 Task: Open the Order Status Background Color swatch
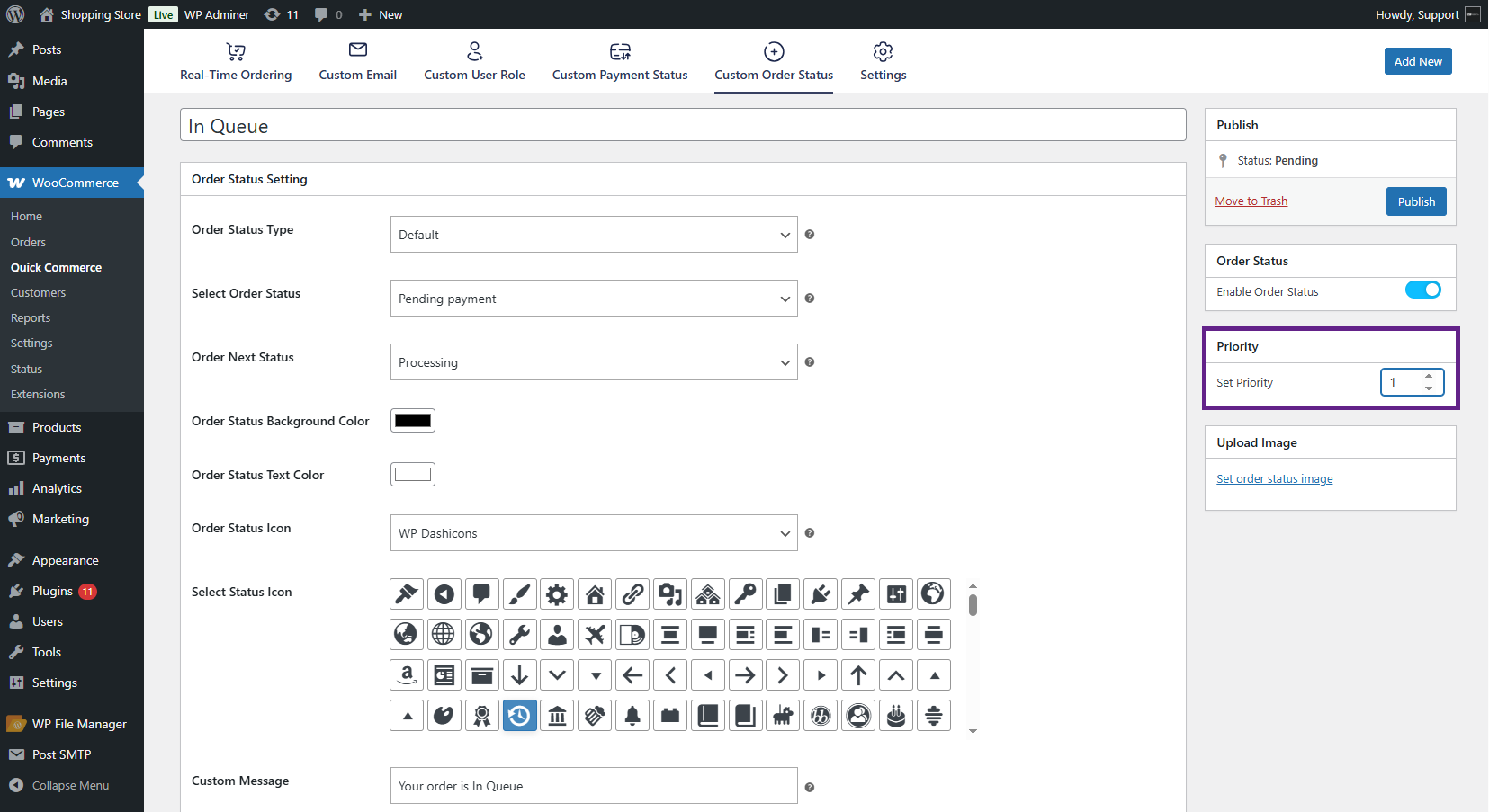(413, 421)
